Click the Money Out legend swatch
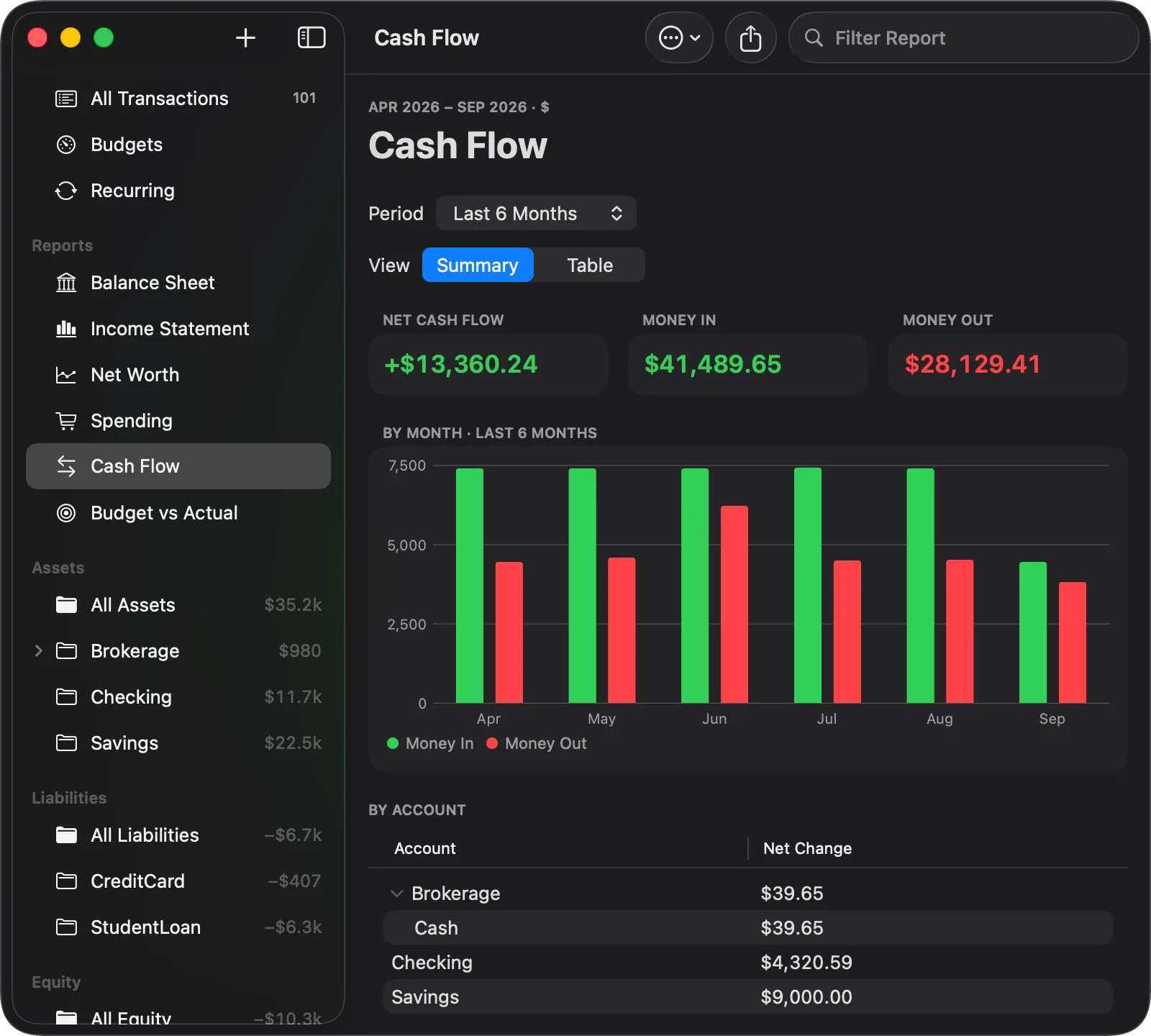The width and height of the screenshot is (1151, 1036). click(x=492, y=743)
